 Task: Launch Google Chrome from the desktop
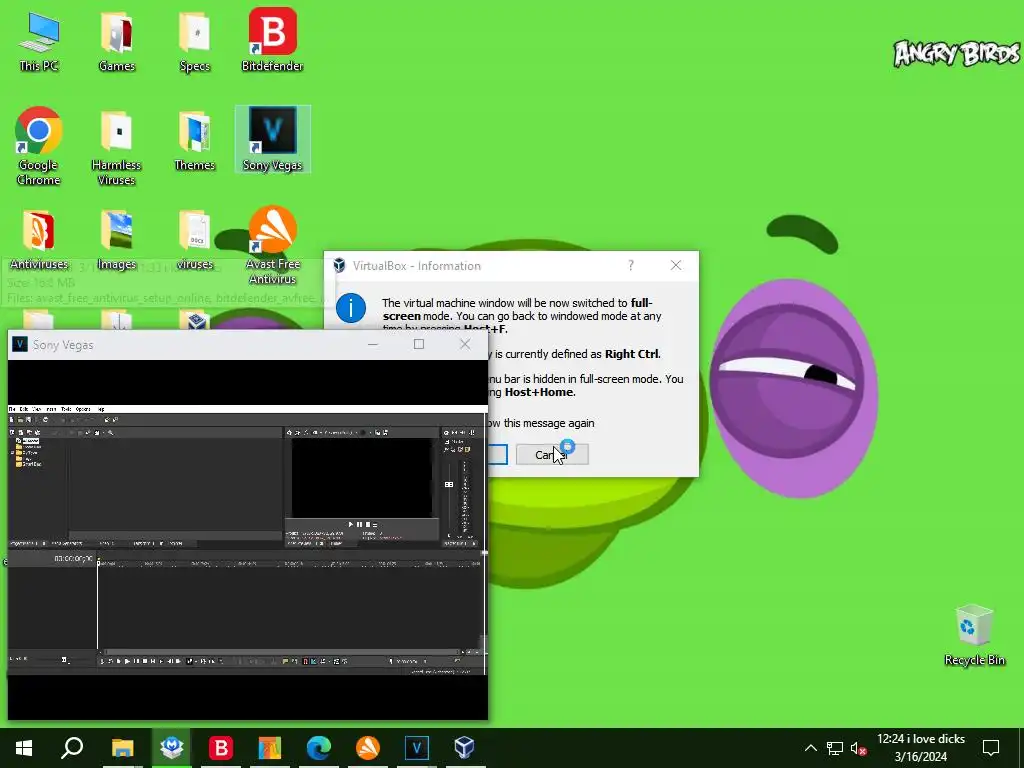click(x=39, y=146)
